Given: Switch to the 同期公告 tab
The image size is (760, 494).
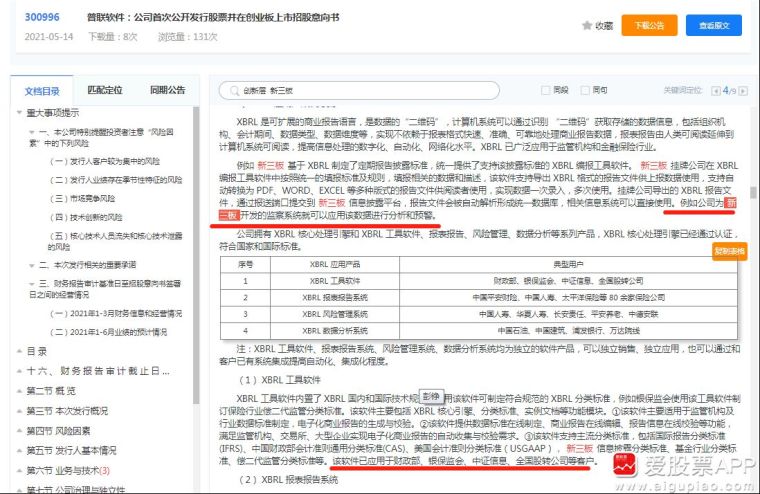Looking at the screenshot, I should tap(168, 90).
